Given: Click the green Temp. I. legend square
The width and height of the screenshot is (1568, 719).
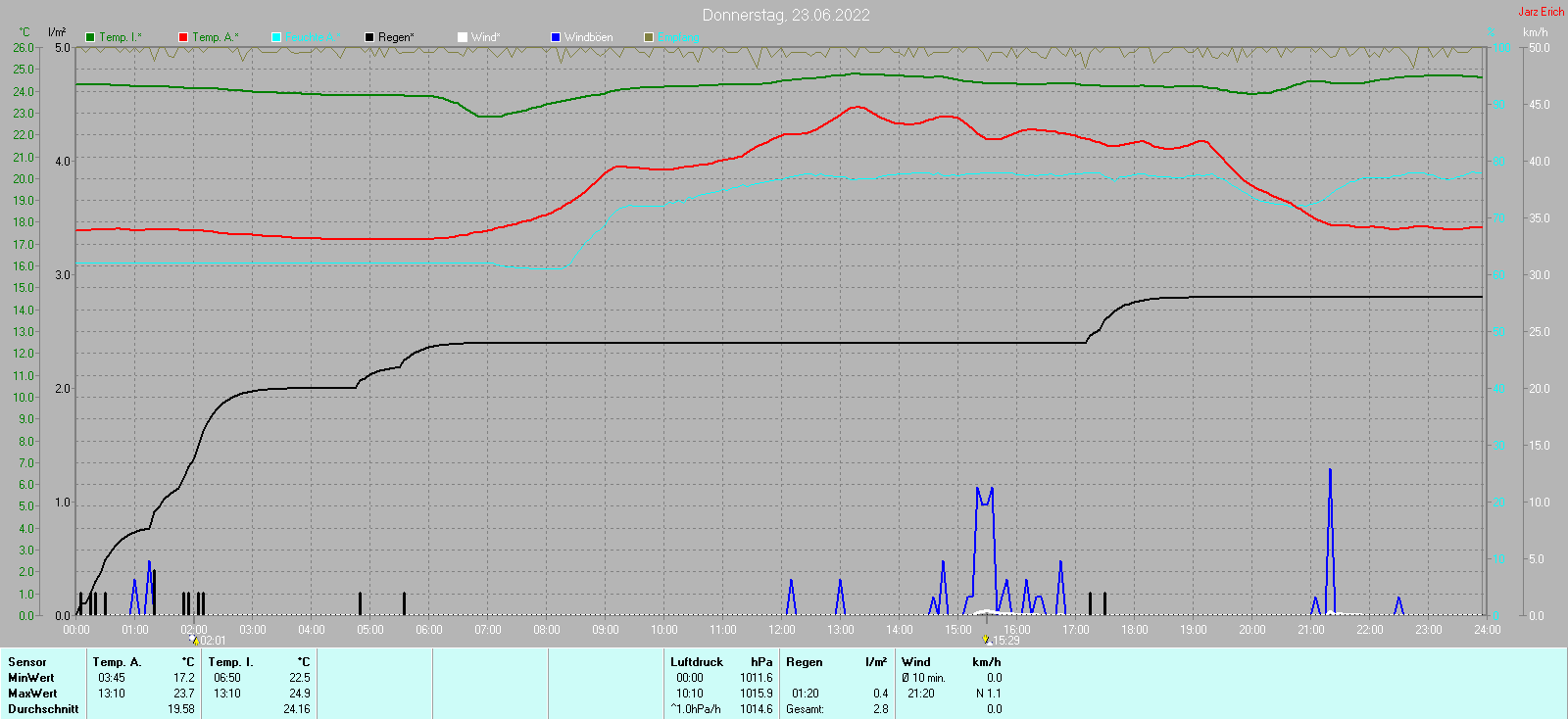Looking at the screenshot, I should pyautogui.click(x=90, y=37).
